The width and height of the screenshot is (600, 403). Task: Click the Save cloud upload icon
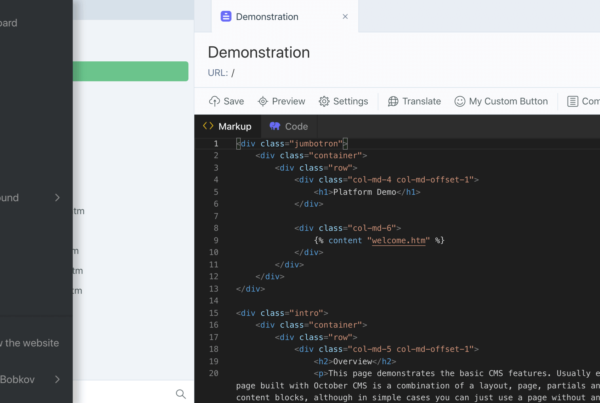tap(214, 101)
